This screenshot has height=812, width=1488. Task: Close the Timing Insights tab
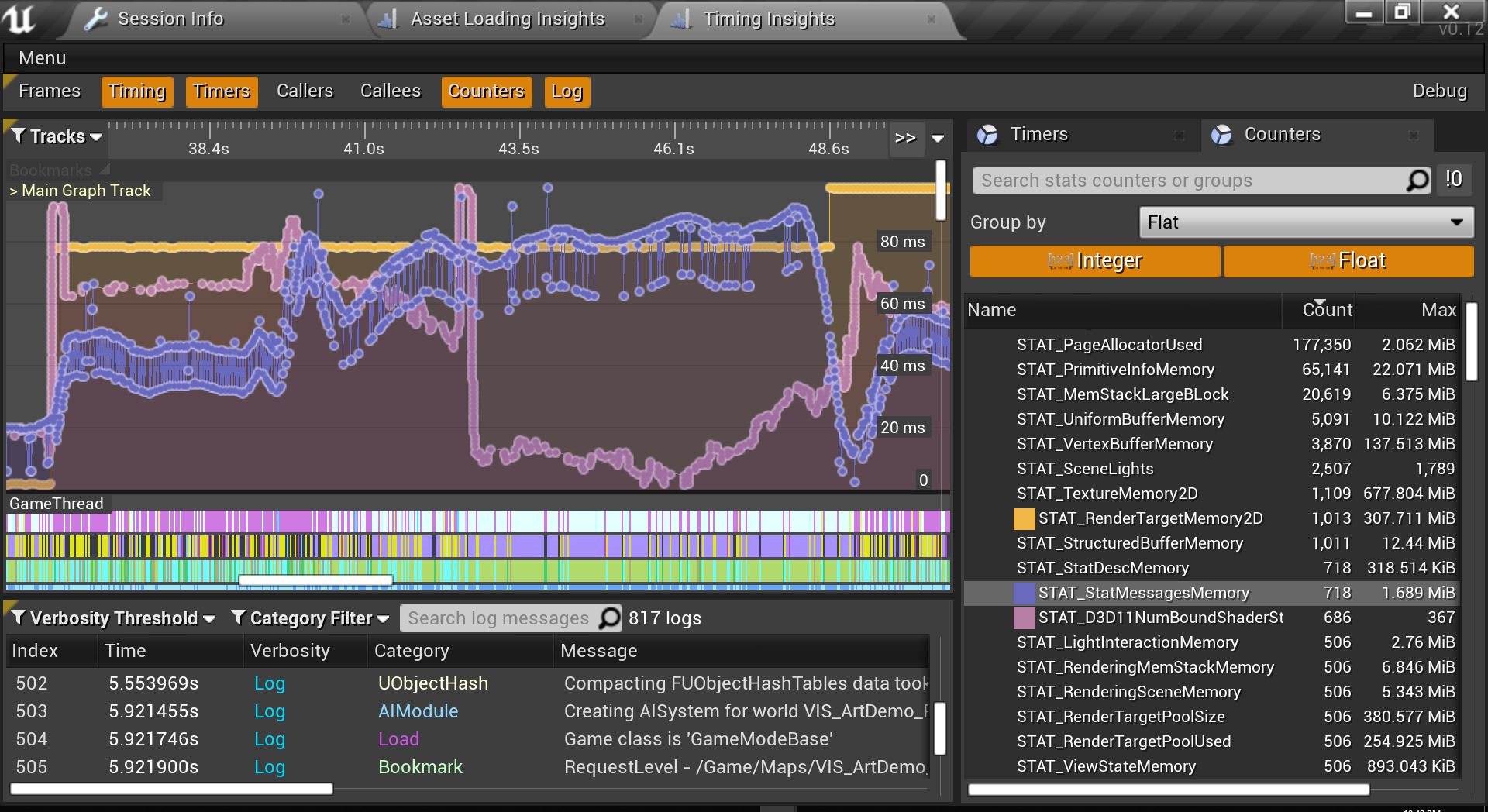click(x=932, y=19)
